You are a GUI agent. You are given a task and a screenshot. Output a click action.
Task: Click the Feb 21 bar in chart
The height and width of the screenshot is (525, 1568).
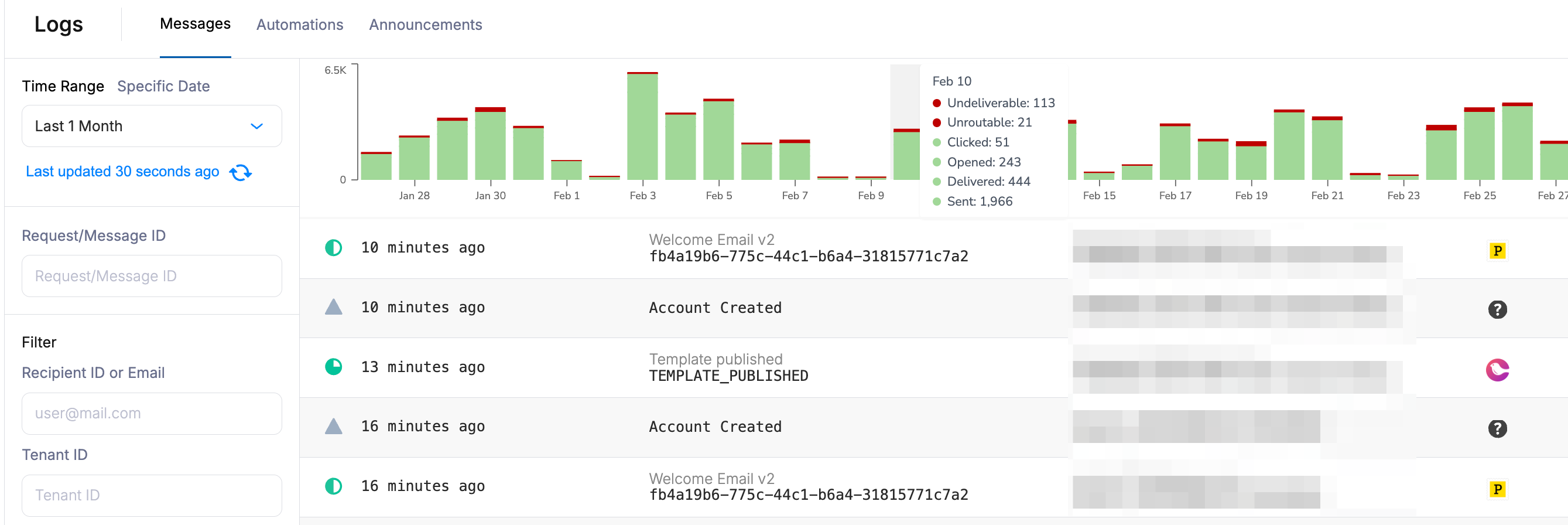[1327, 148]
